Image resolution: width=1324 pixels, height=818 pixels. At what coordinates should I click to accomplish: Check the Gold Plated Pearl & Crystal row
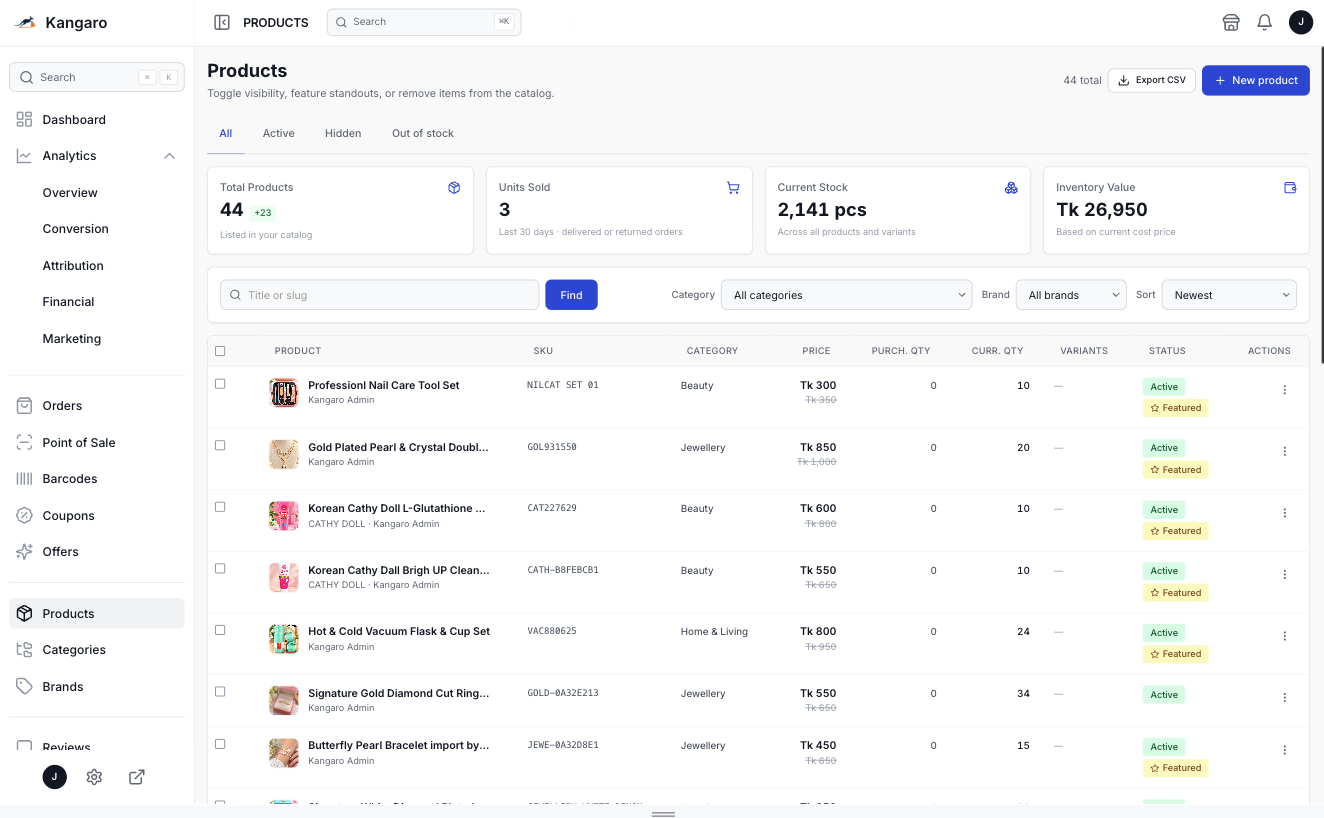click(x=220, y=445)
